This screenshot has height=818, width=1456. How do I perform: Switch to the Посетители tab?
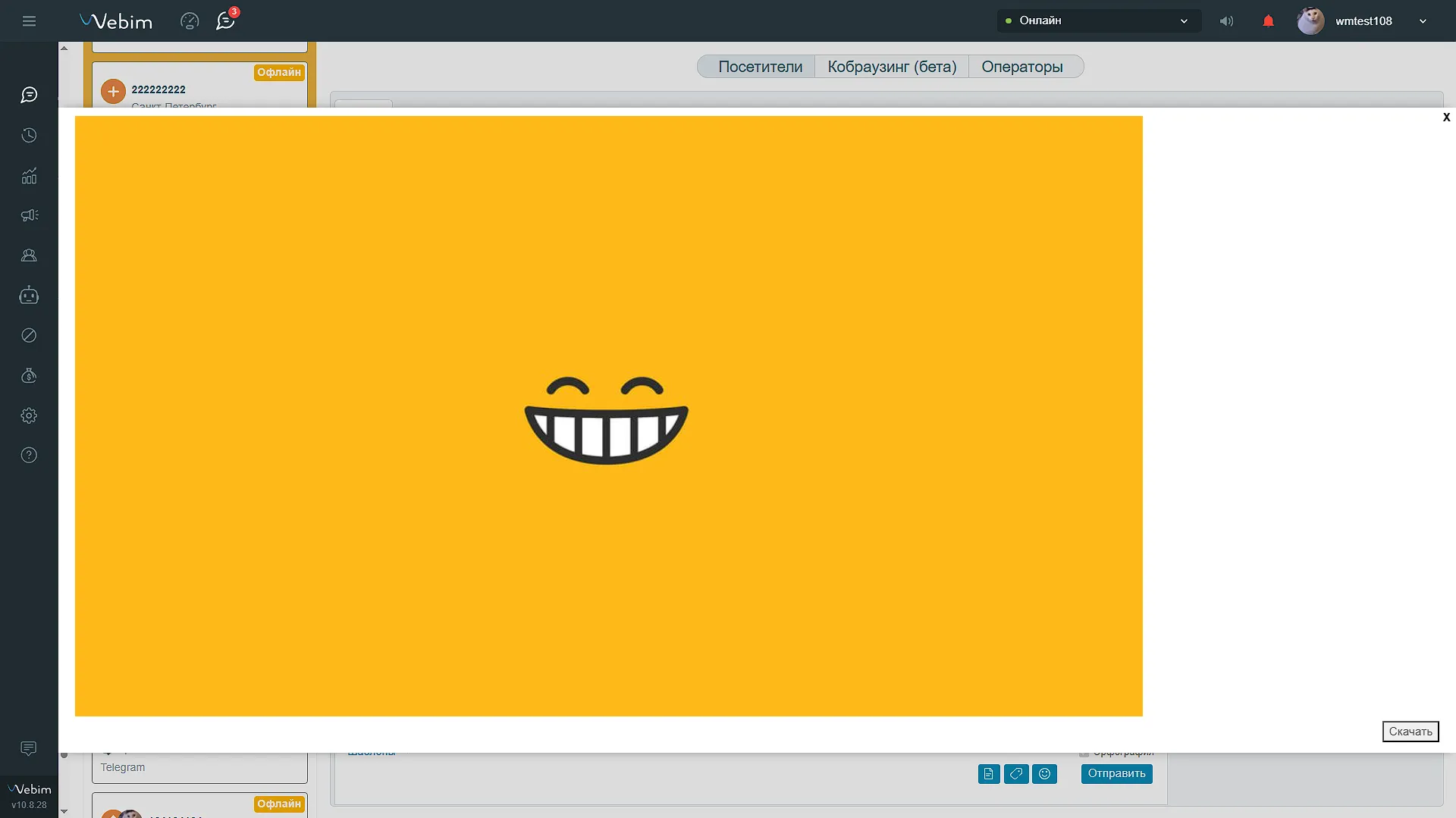coord(760,67)
